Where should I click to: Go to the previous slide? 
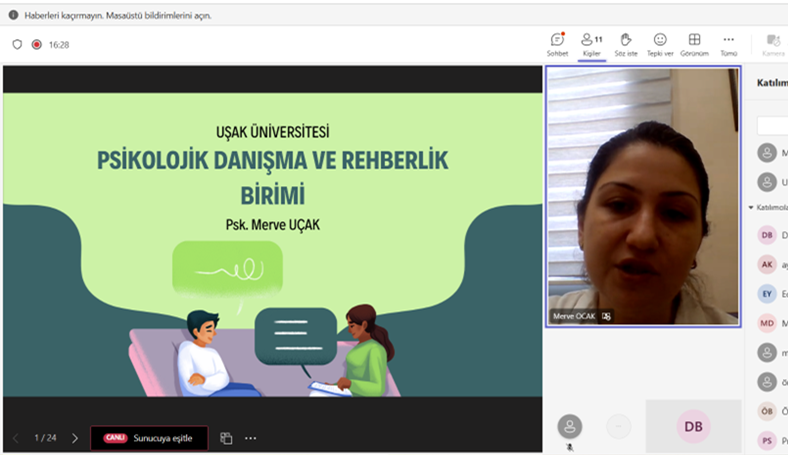point(16,438)
